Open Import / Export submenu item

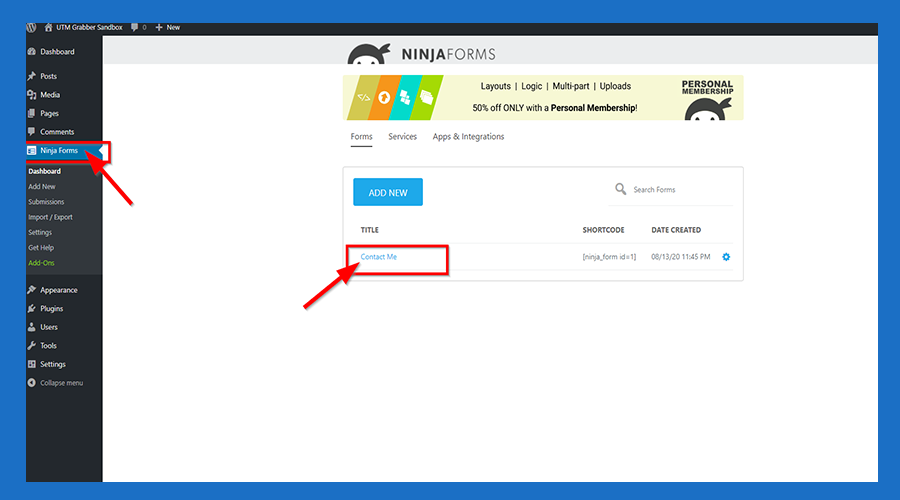click(x=50, y=217)
